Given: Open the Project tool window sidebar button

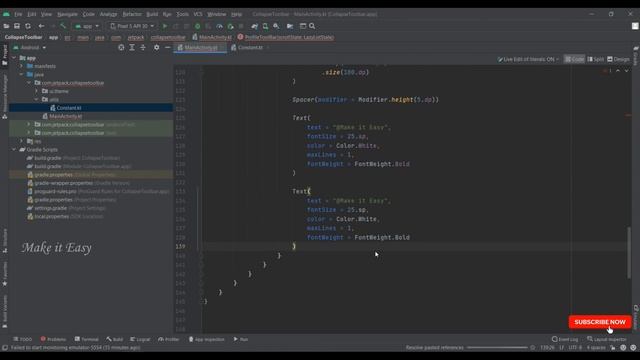Looking at the screenshot, I should 4,55.
